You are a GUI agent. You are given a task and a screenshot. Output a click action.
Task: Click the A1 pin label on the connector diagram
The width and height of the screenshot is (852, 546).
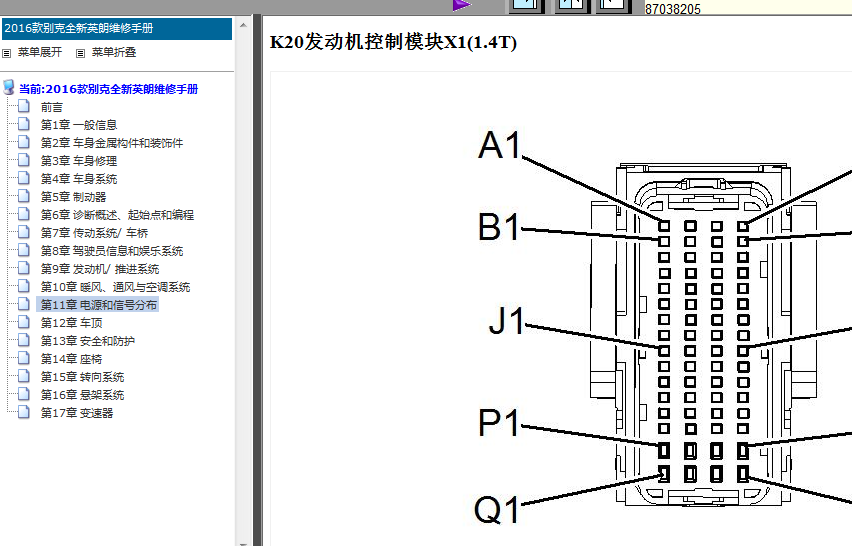[x=500, y=145]
